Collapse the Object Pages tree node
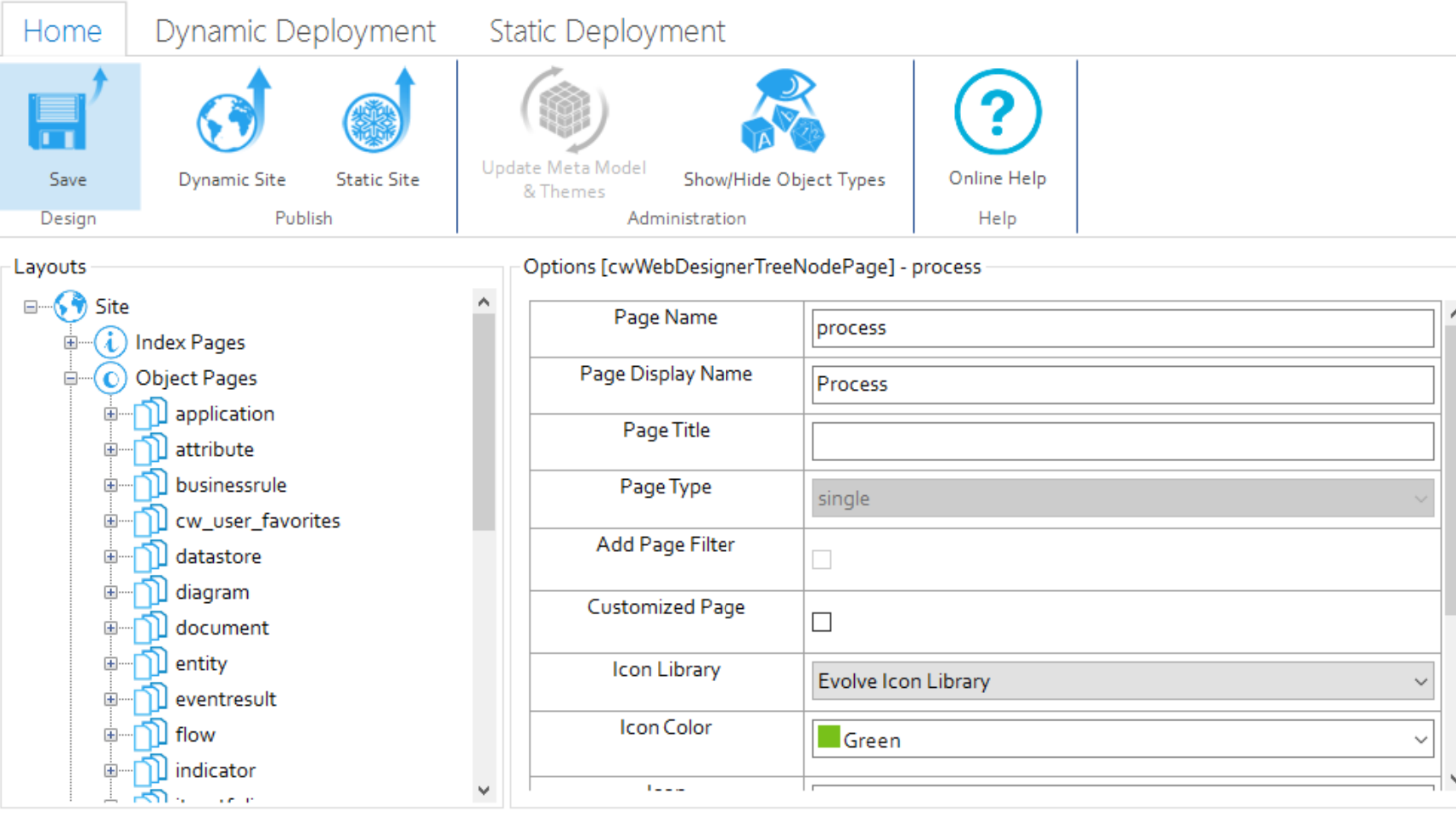Screen dimensions: 1456x817 tap(70, 379)
